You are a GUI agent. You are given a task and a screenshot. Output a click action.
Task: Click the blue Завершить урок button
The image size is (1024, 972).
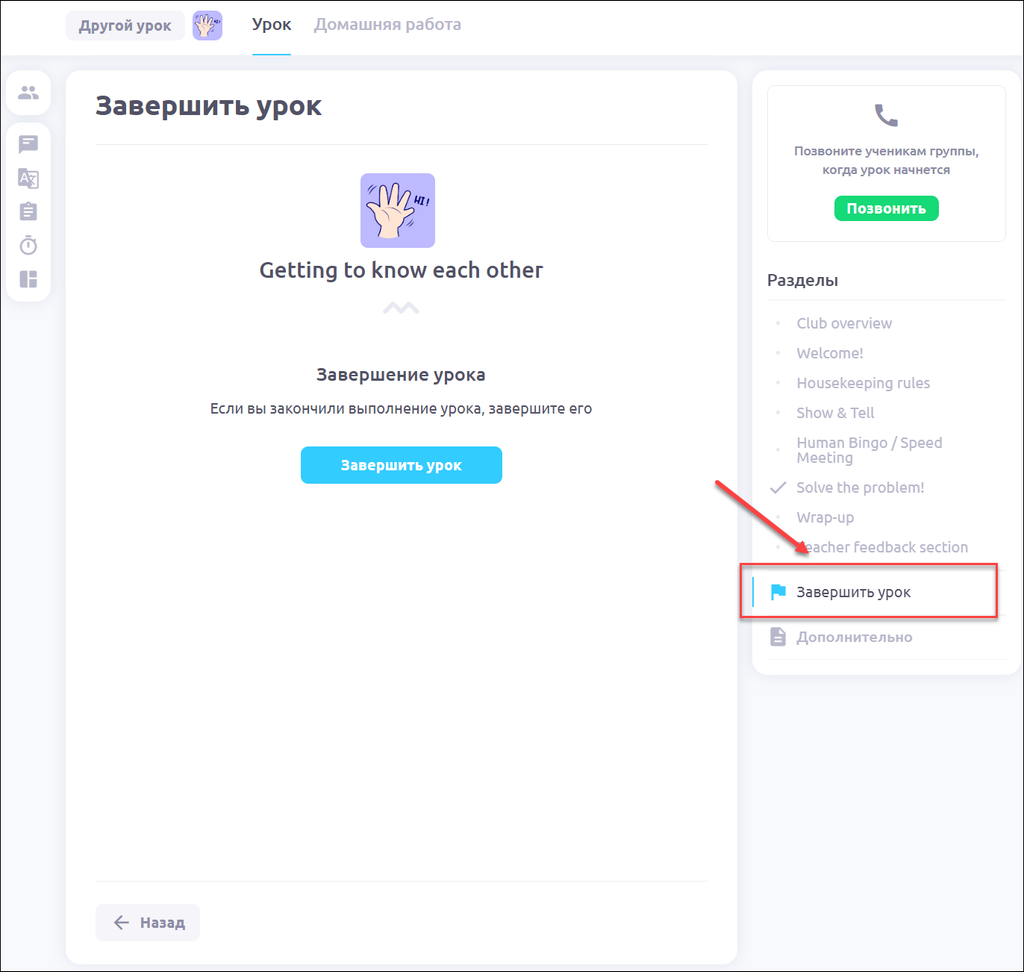click(401, 465)
